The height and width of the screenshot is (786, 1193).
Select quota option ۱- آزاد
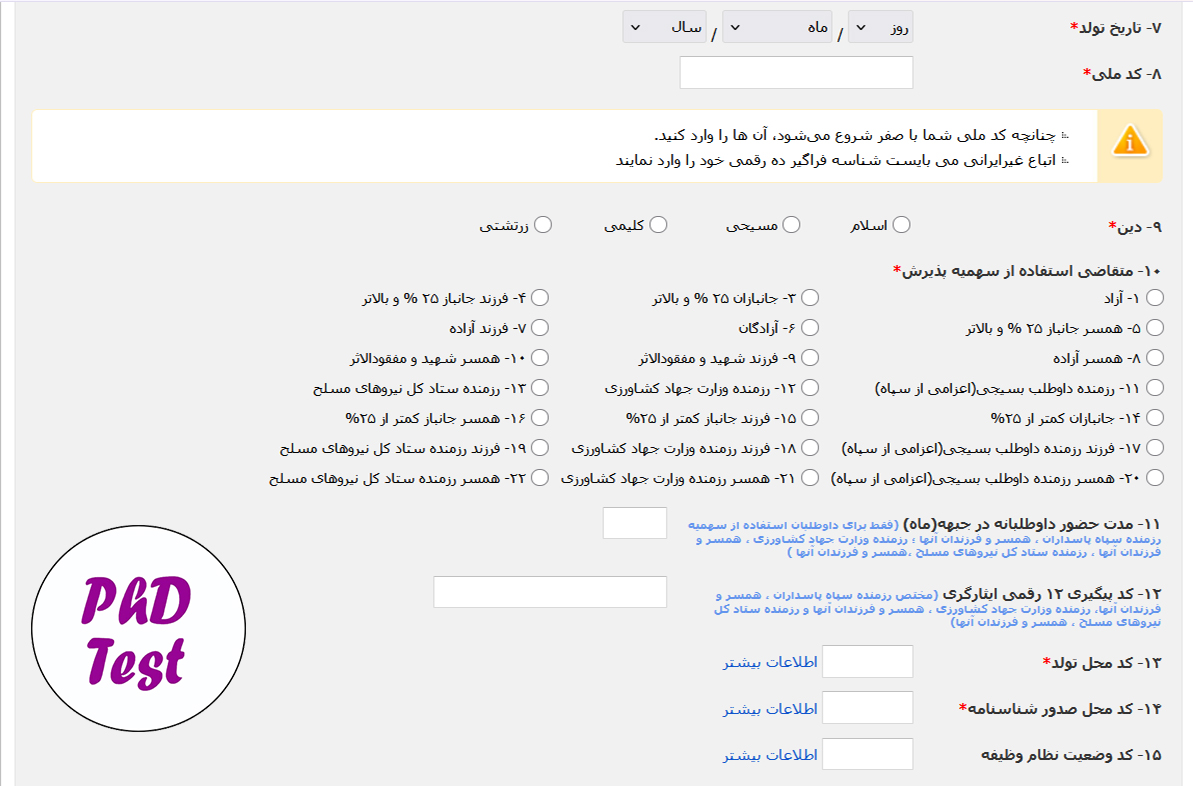point(1155,298)
